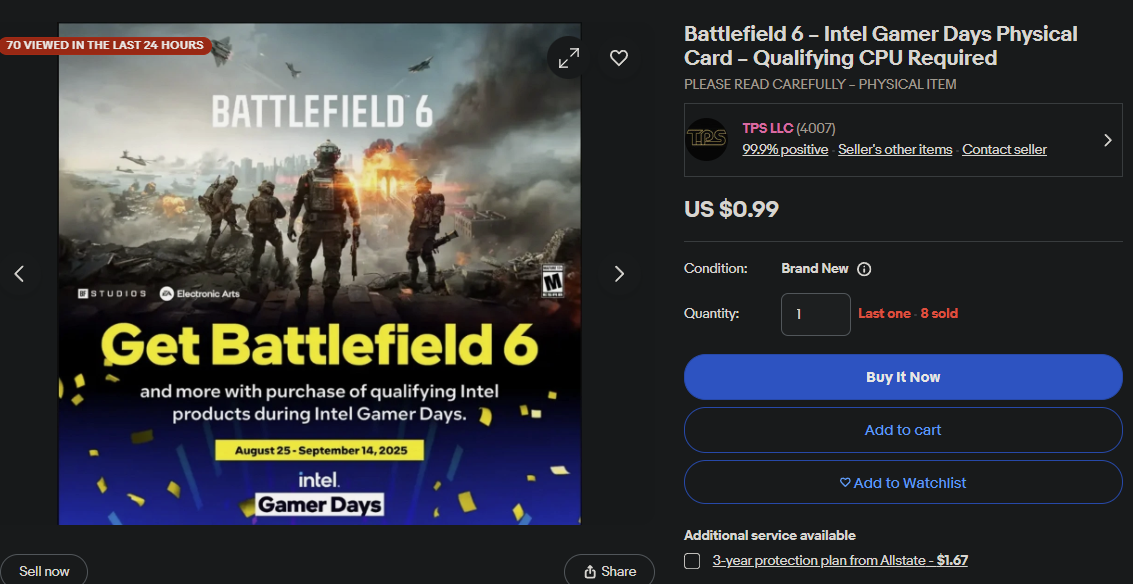Viewport: 1133px width, 584px height.
Task: Show the next product image
Action: point(619,274)
